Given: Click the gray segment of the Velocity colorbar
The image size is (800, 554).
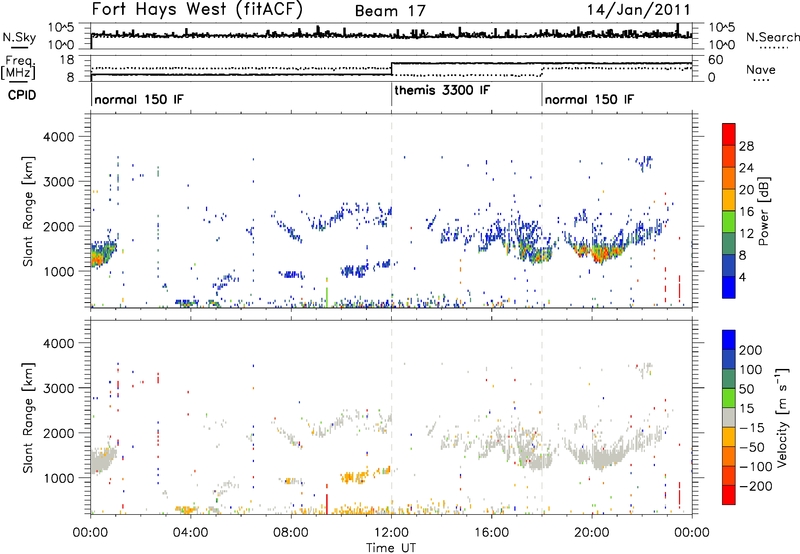Looking at the screenshot, I should click(729, 417).
